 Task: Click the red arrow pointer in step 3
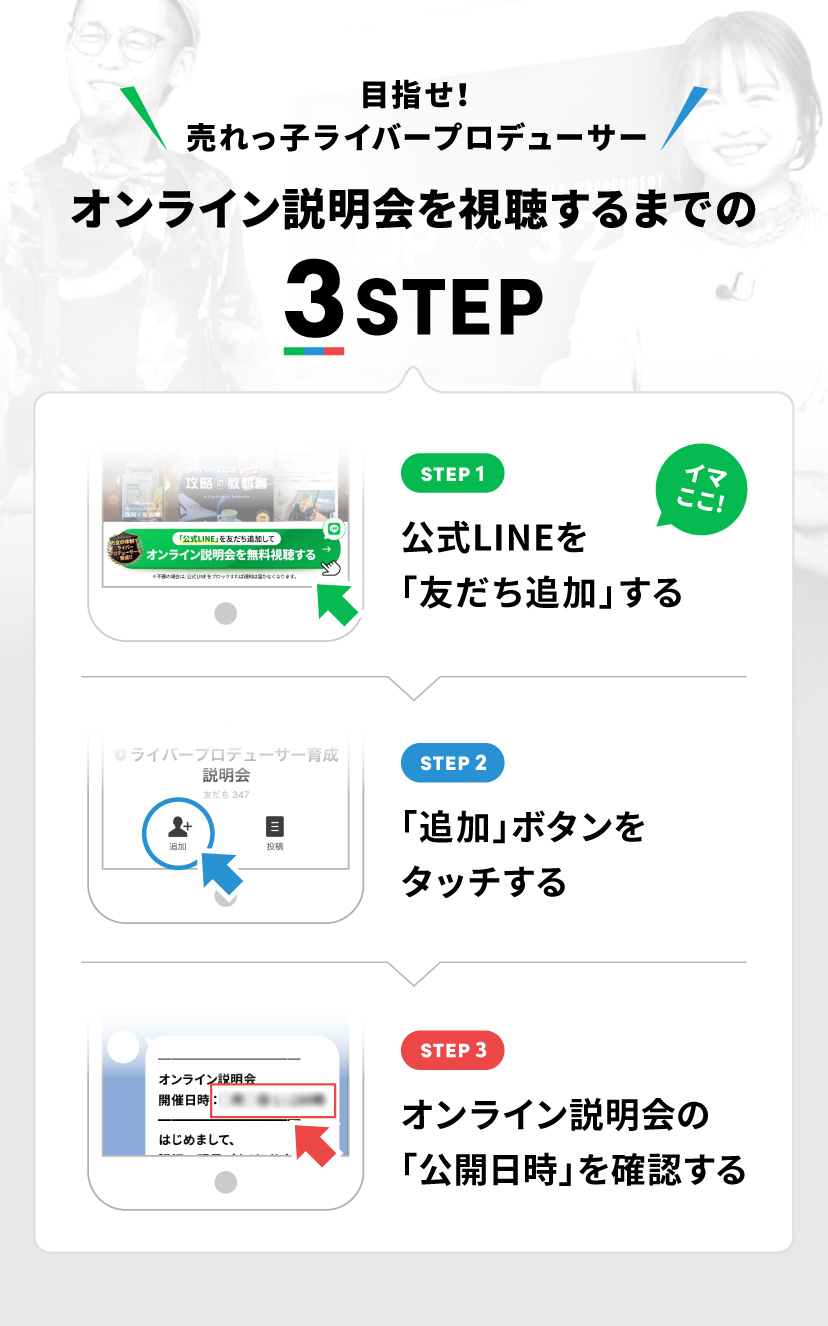[314, 1144]
